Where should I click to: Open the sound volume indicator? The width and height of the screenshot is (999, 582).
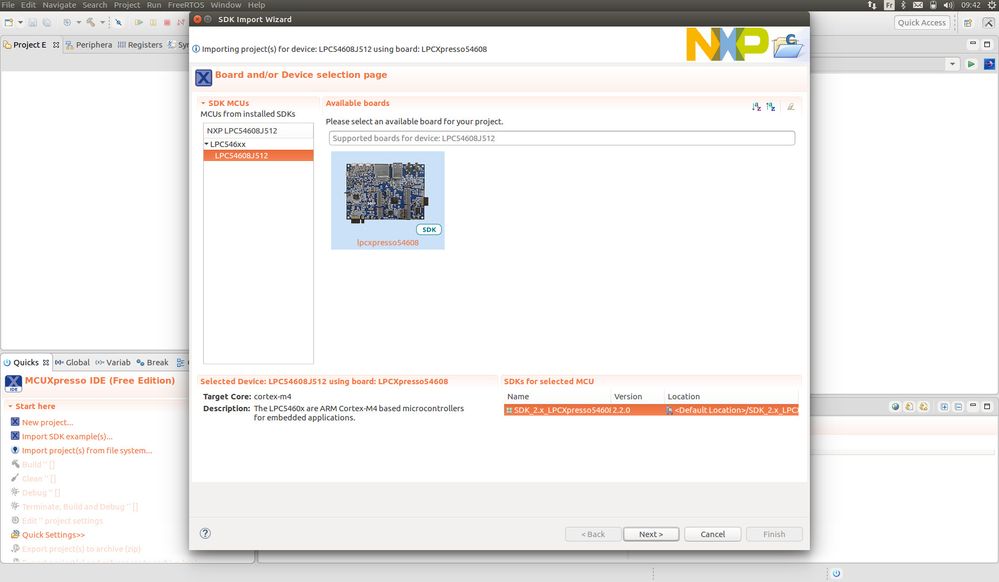pyautogui.click(x=948, y=5)
